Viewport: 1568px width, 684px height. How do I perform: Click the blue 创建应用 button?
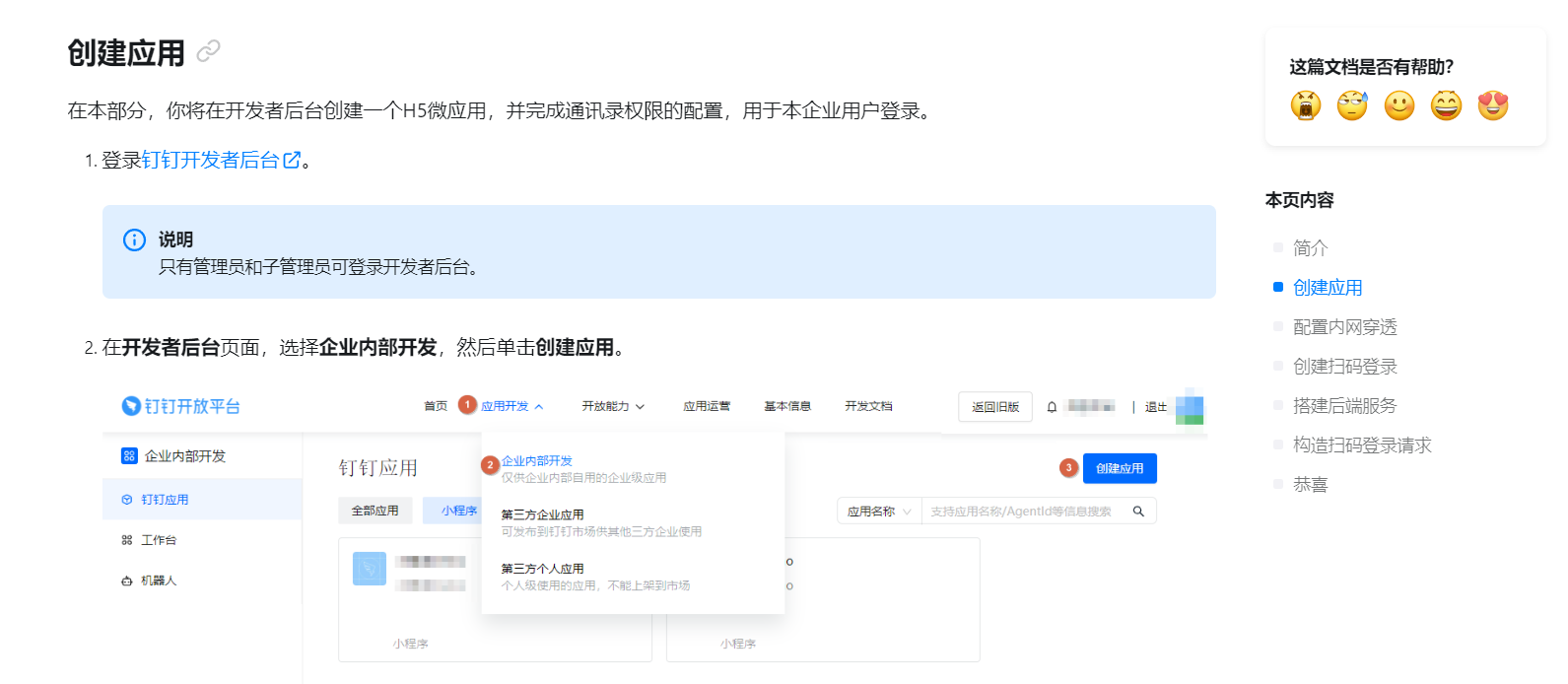[x=1120, y=468]
